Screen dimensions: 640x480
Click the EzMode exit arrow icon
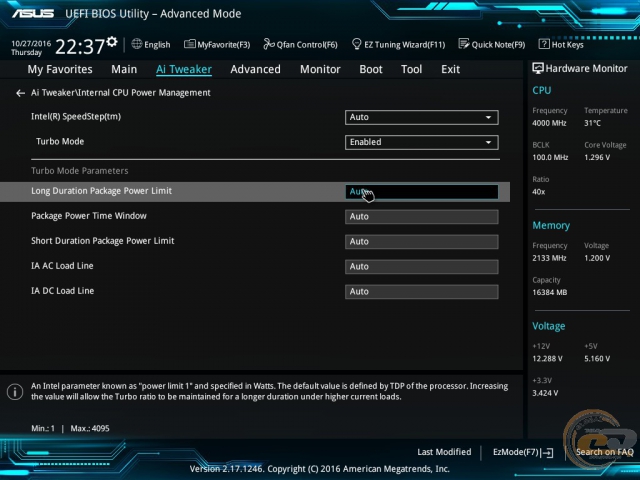point(547,452)
